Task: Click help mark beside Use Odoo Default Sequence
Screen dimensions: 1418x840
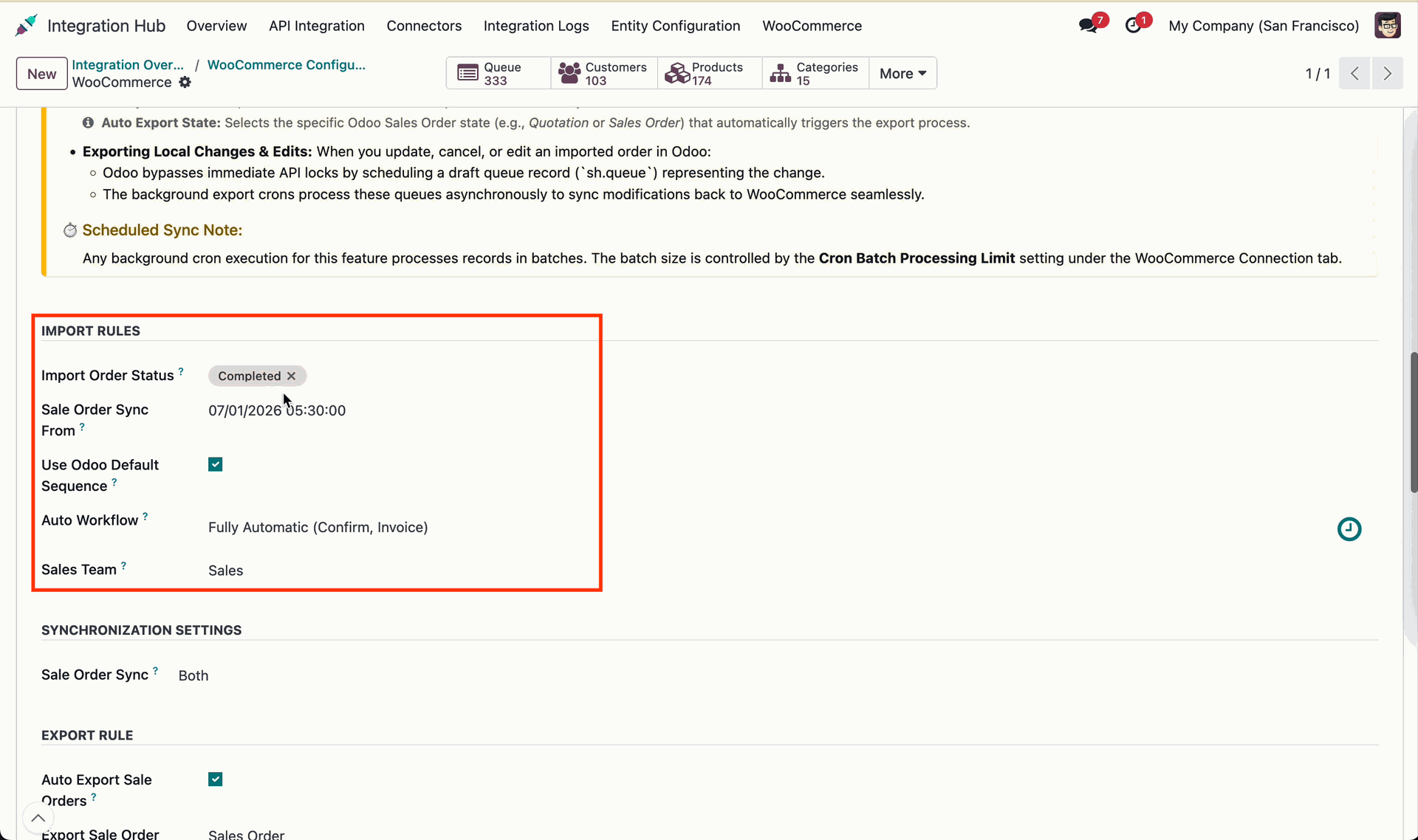Action: click(x=114, y=482)
